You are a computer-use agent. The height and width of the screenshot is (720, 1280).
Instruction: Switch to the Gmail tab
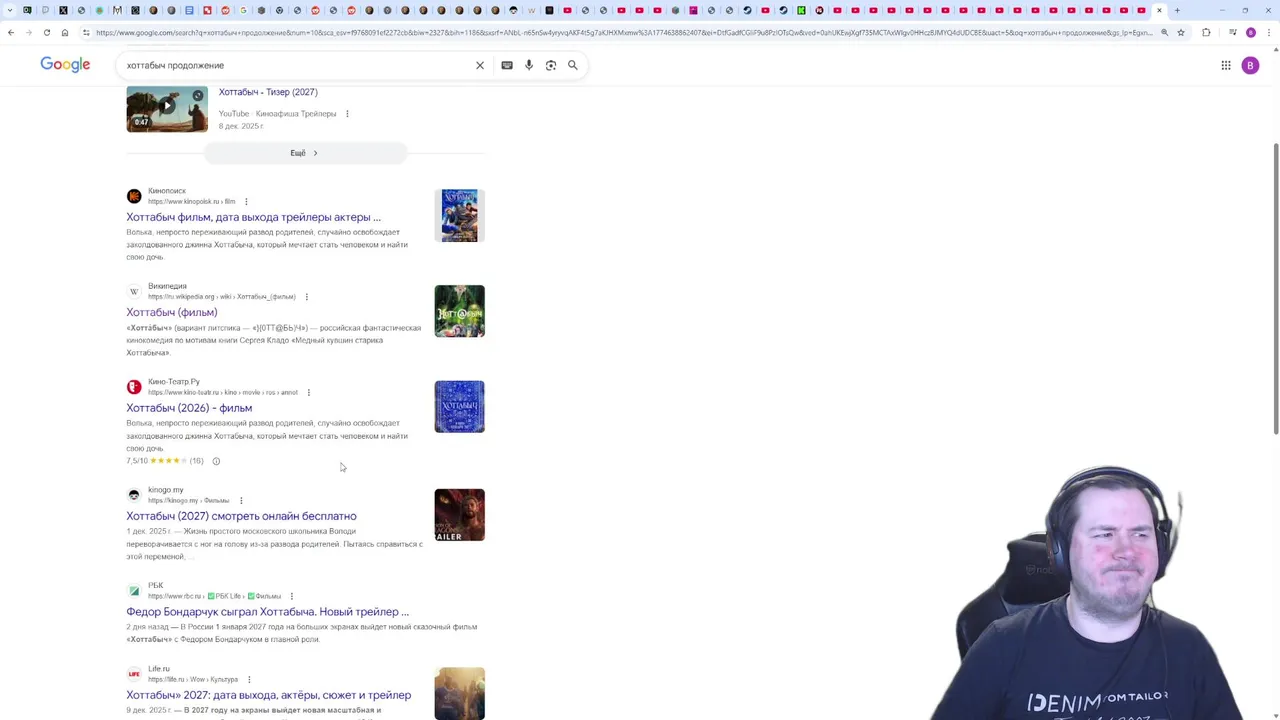pos(117,10)
